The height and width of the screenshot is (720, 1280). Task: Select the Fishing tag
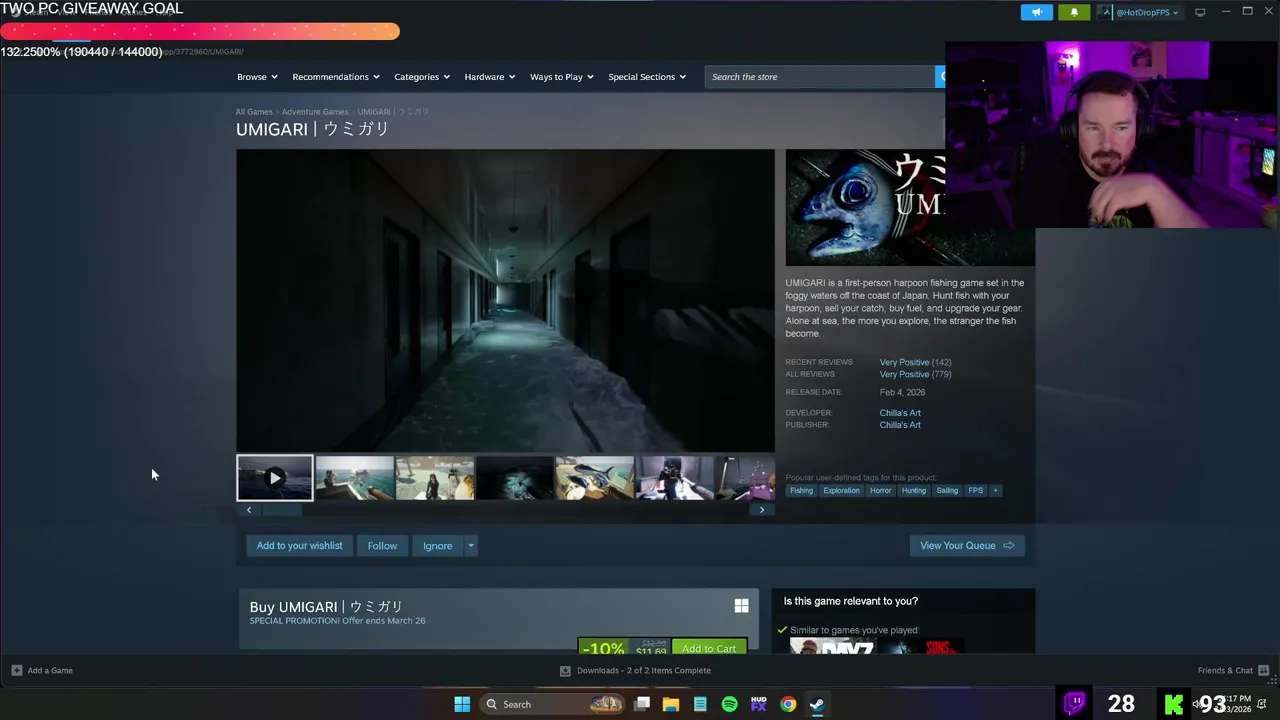point(802,490)
